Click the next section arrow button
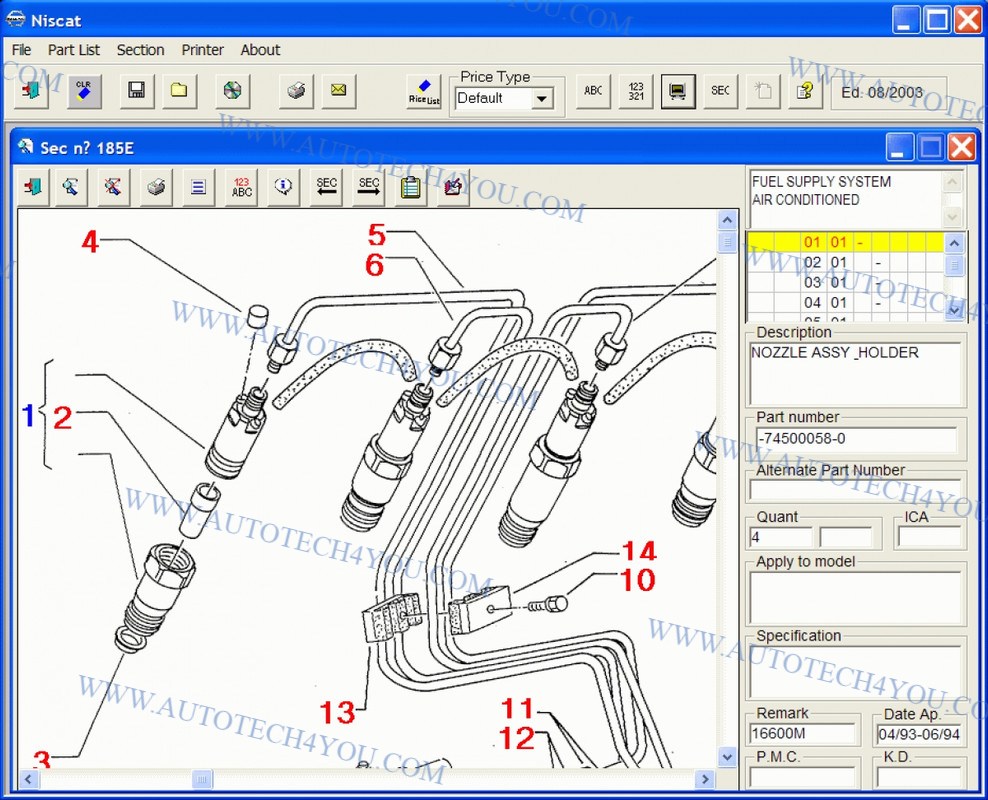988x800 pixels. [x=369, y=187]
